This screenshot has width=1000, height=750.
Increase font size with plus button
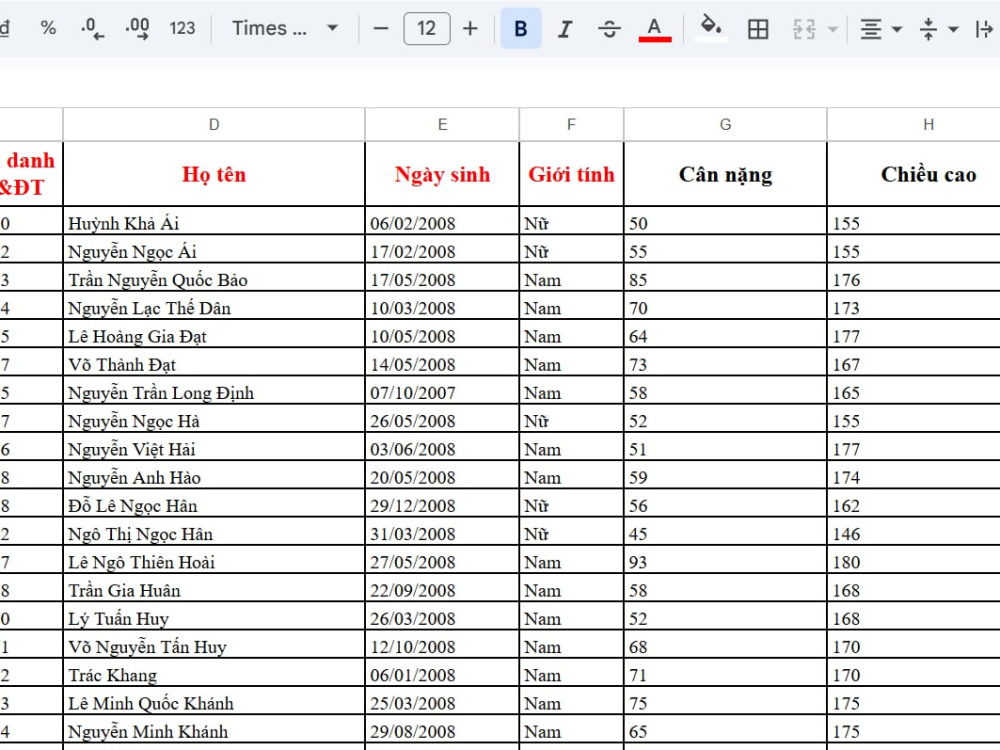coord(470,29)
